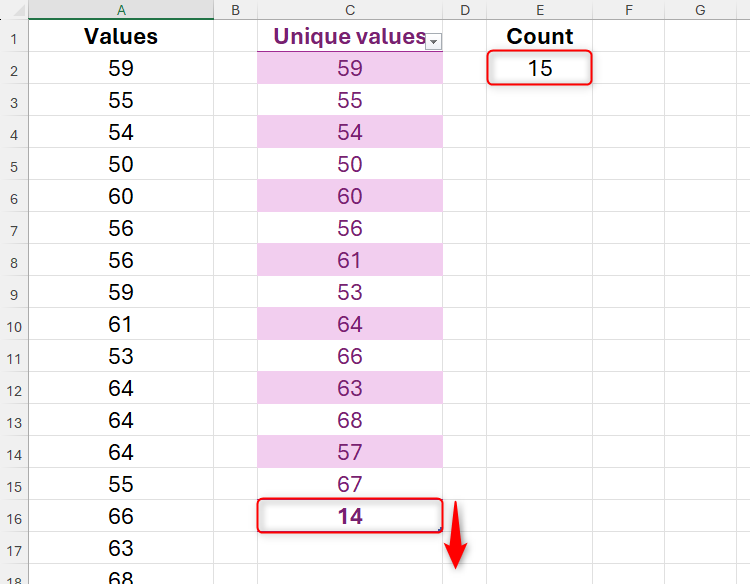Click the row 10 header
This screenshot has height=584, width=750.
[x=13, y=325]
